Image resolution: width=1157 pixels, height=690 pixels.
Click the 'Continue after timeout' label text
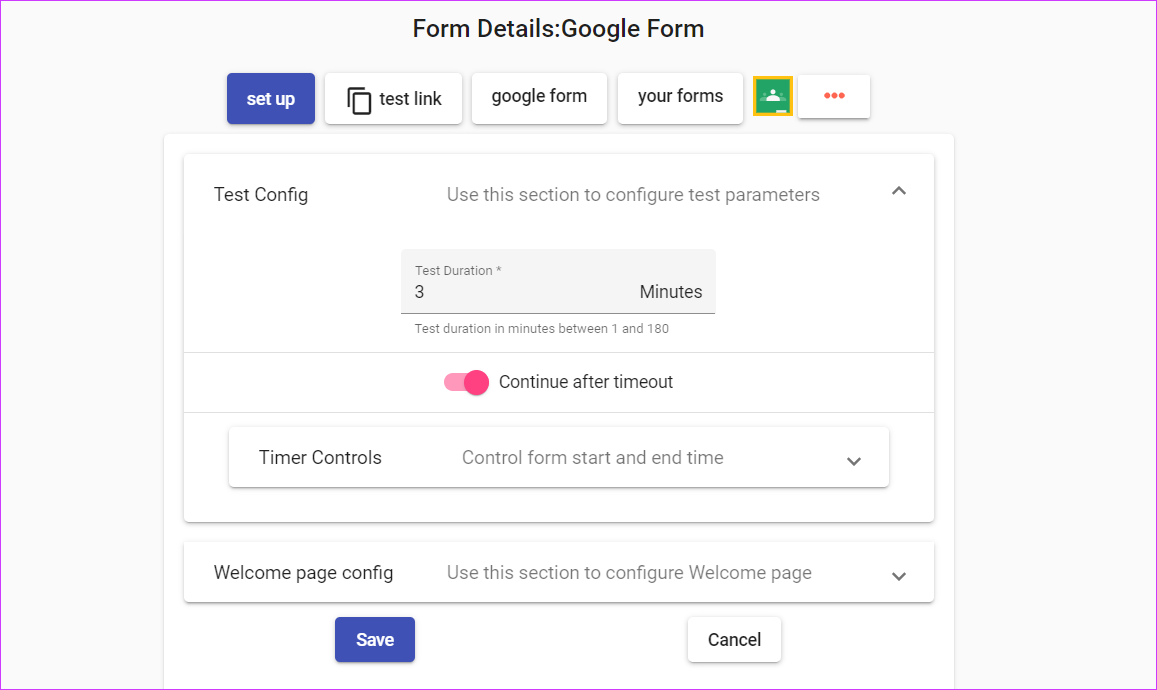[x=586, y=382]
